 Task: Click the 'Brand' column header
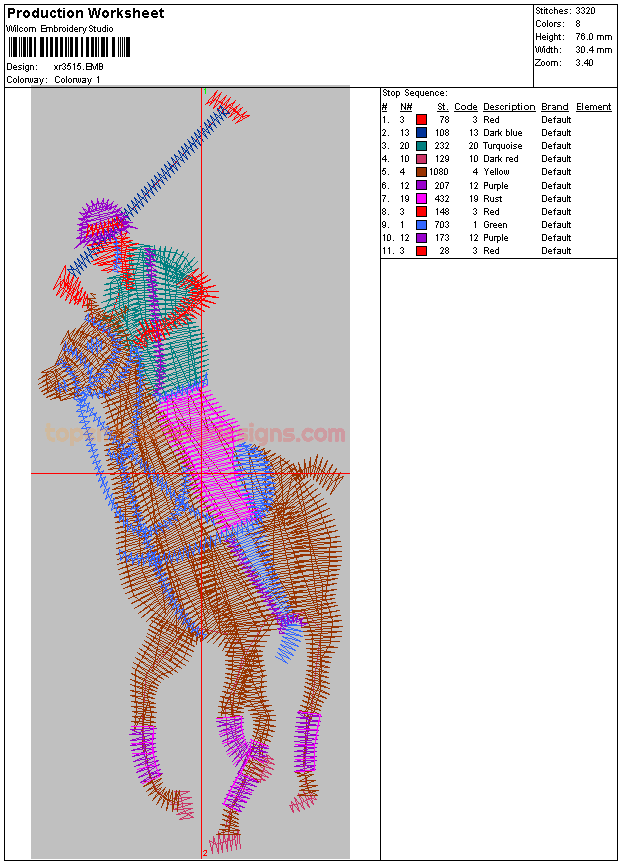point(555,107)
